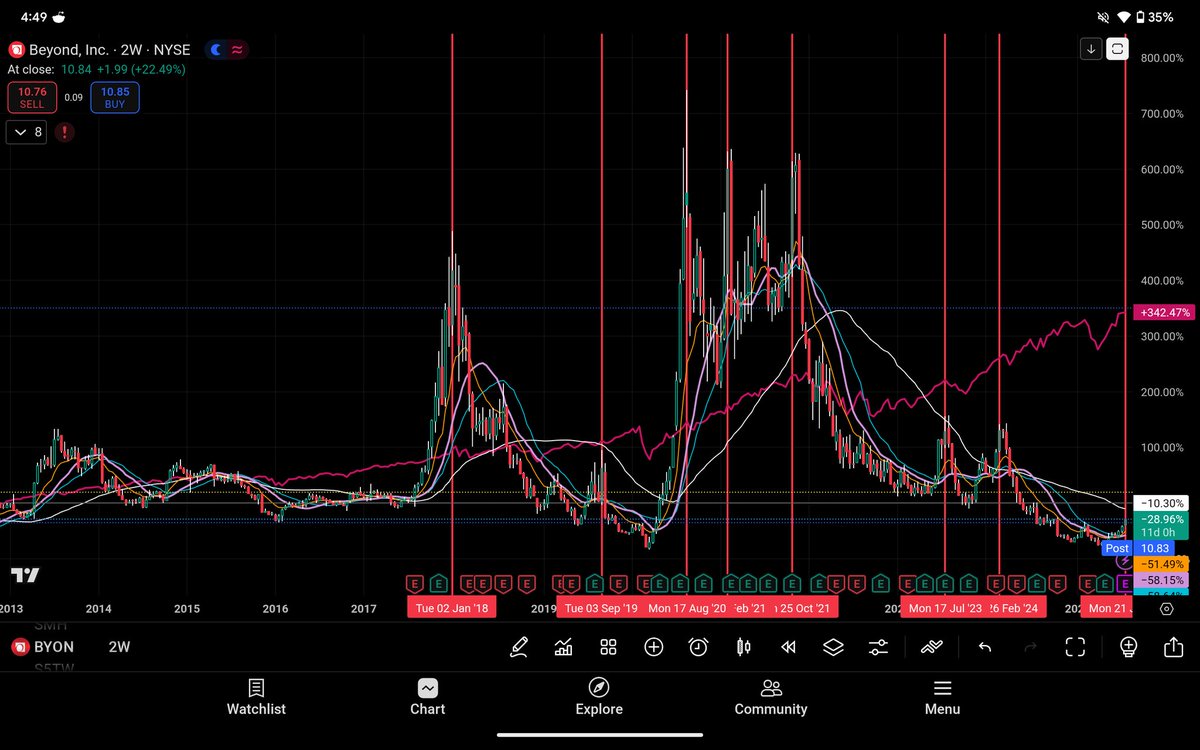Tap the down-arrow button at chart top right
Screen dimensions: 1200x750
pos(1091,48)
